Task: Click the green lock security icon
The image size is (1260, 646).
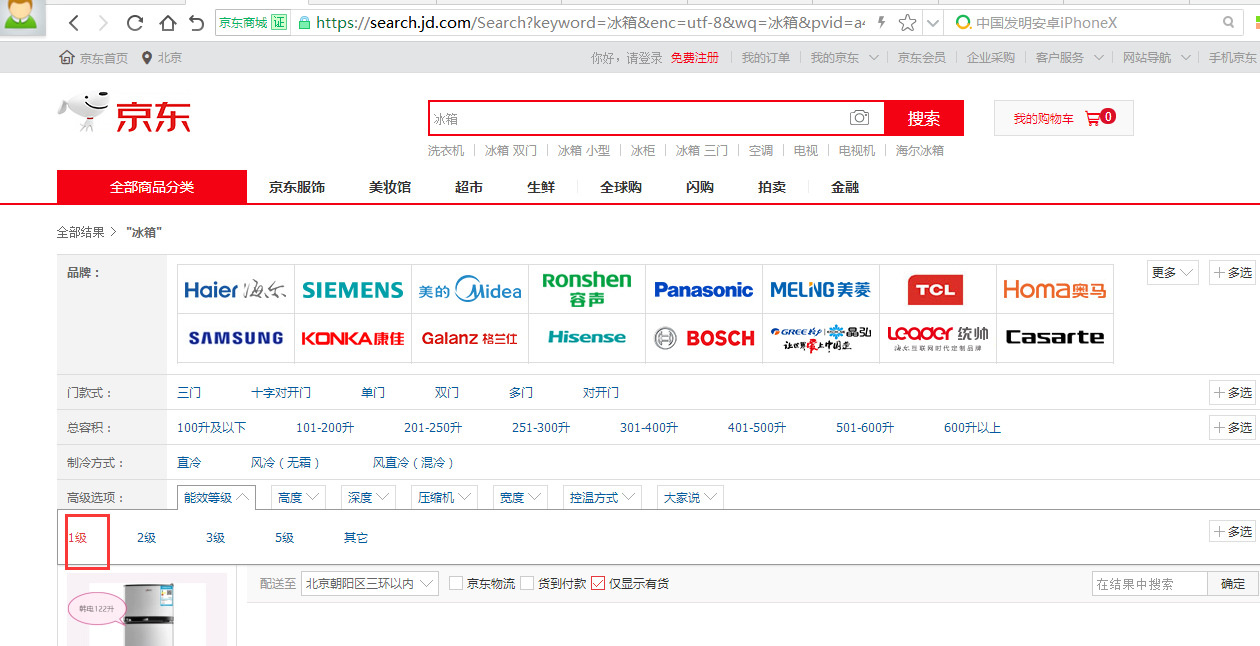Action: [x=304, y=22]
